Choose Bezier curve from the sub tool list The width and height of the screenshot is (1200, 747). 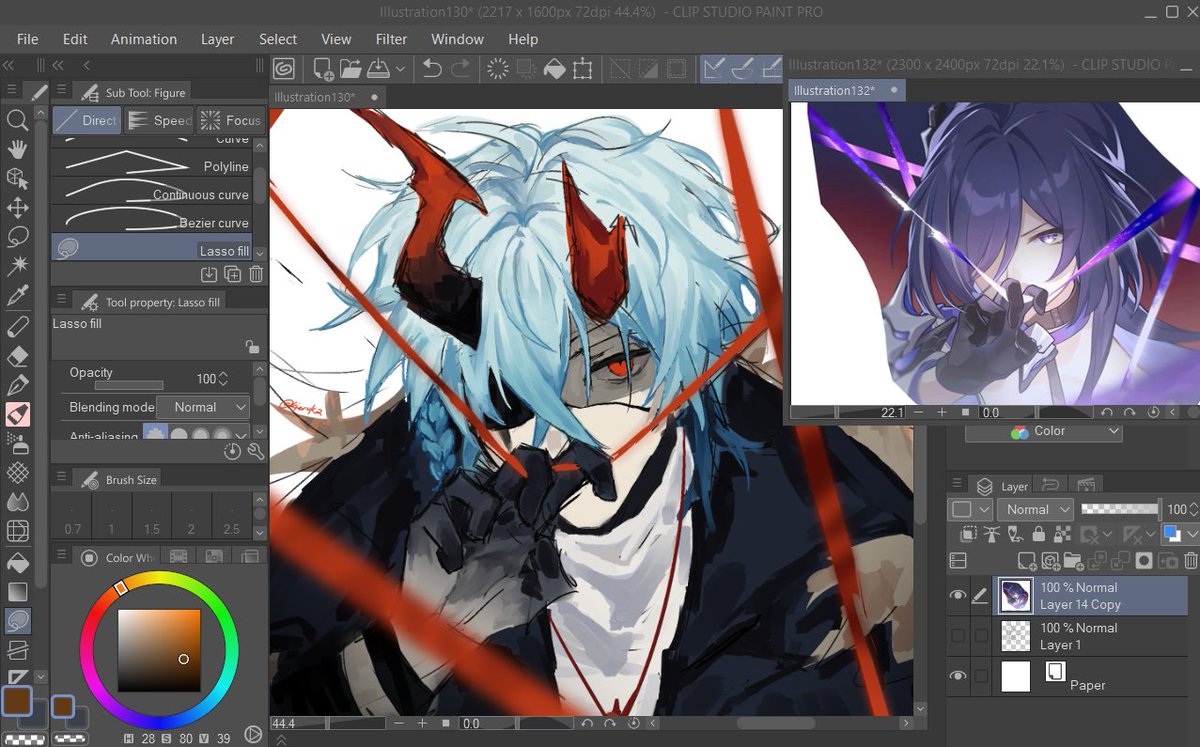coord(152,222)
